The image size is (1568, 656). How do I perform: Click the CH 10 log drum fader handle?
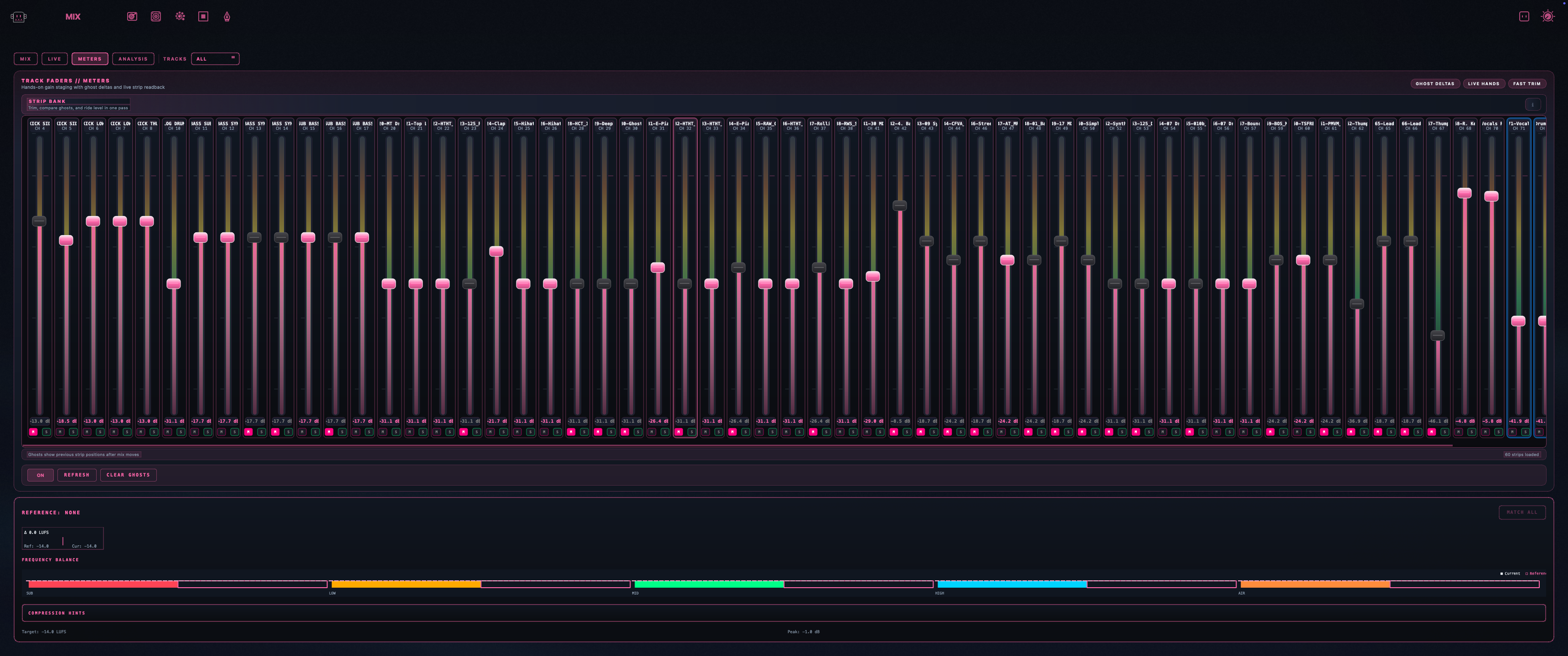pos(174,284)
